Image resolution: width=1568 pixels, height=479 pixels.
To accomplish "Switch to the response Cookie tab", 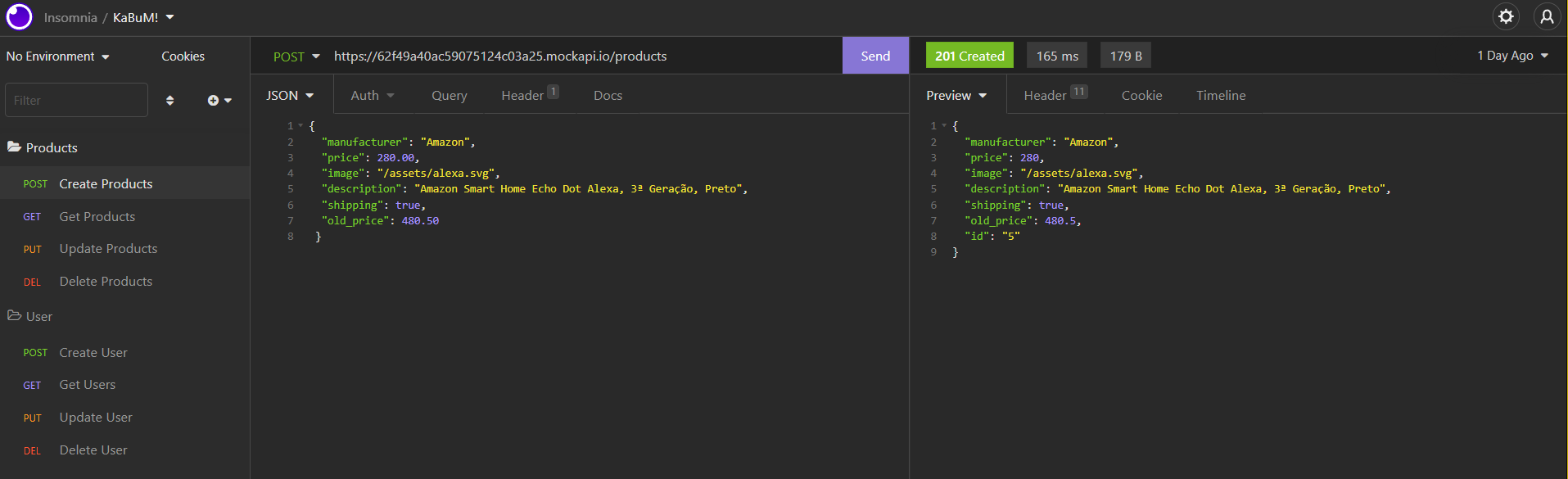I will pos(1141,96).
